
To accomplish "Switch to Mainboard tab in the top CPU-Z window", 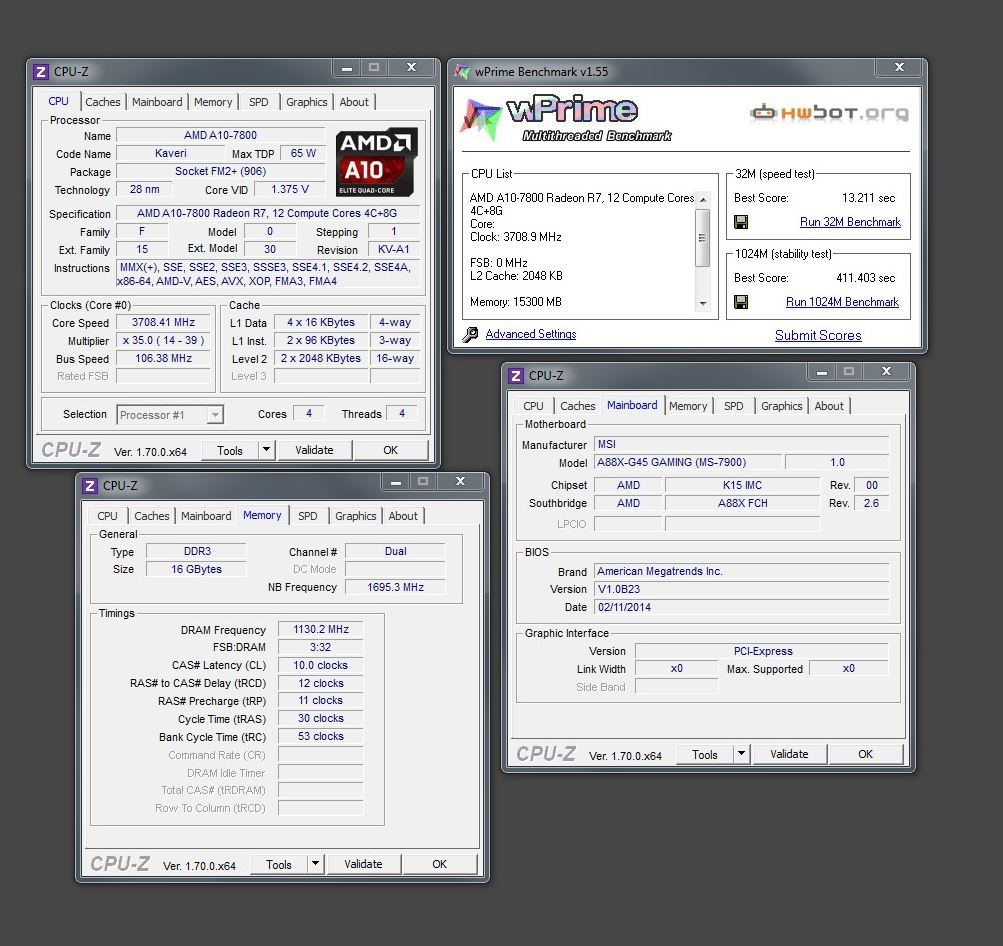I will coord(157,102).
